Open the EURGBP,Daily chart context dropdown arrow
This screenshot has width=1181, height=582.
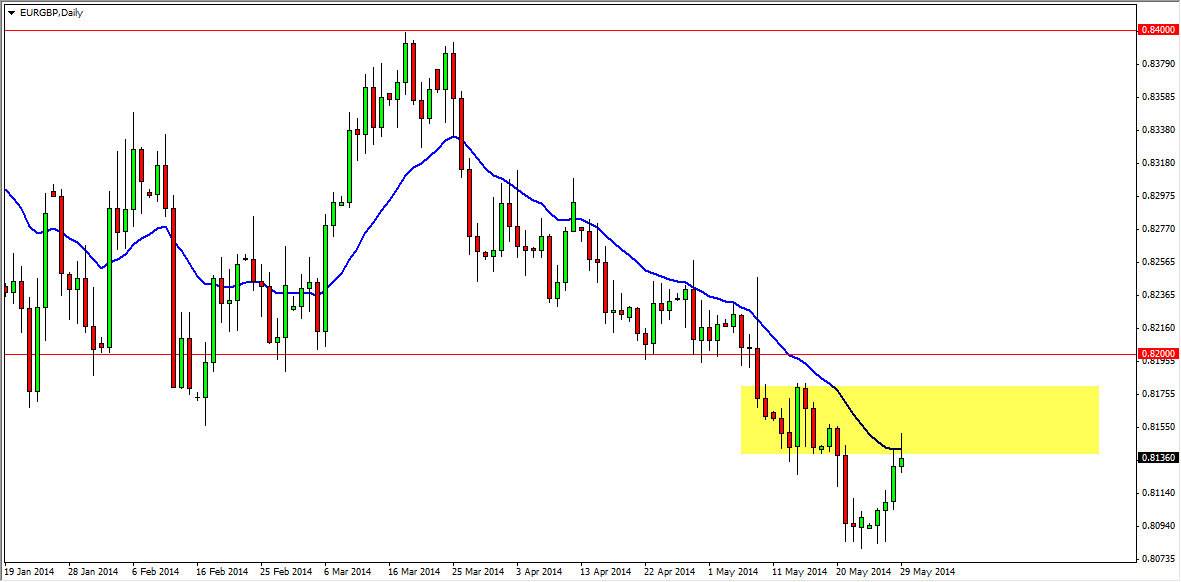click(x=11, y=12)
